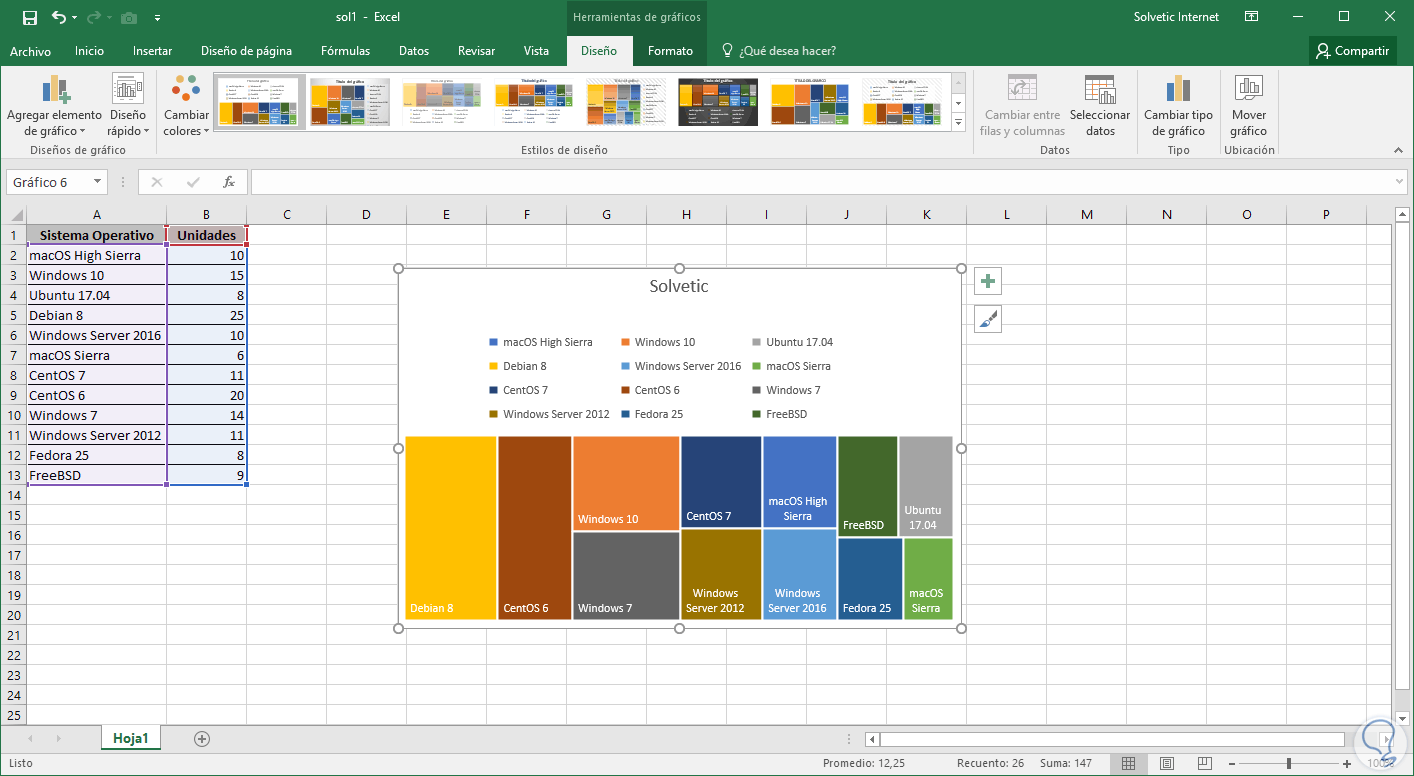Click the chart elements plus button
The height and width of the screenshot is (776, 1414).
pos(987,282)
